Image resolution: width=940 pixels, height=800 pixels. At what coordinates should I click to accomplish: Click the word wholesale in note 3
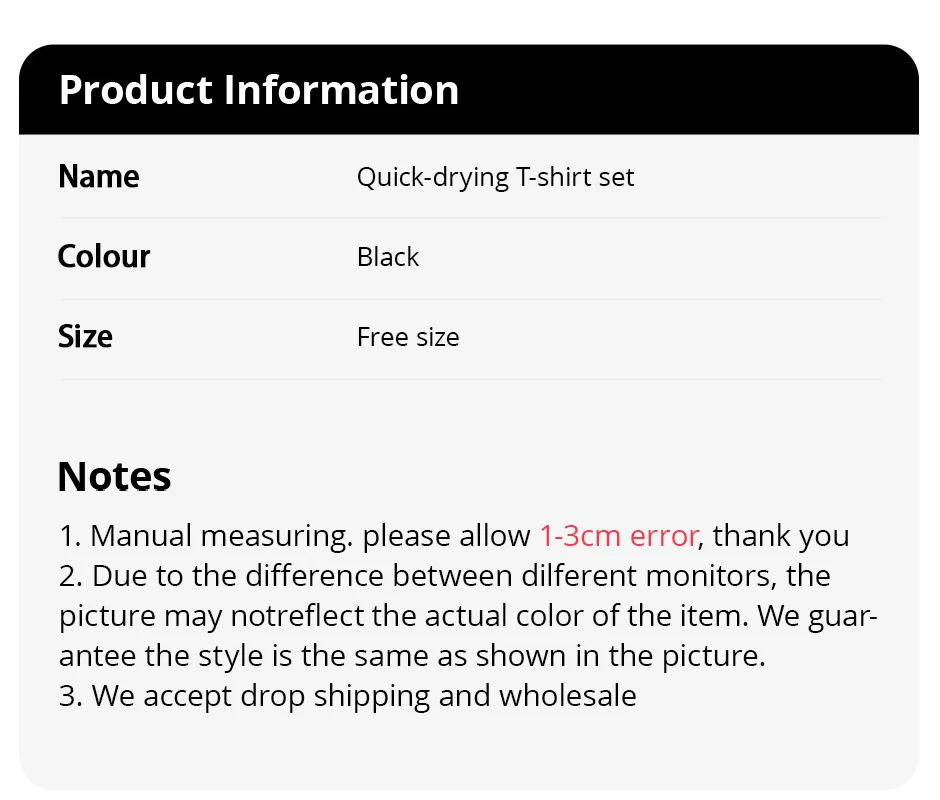tap(567, 696)
